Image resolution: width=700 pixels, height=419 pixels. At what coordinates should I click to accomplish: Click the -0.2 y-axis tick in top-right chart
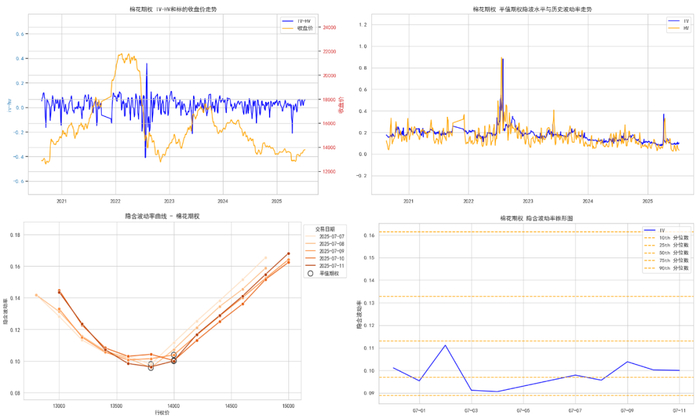tap(362, 176)
